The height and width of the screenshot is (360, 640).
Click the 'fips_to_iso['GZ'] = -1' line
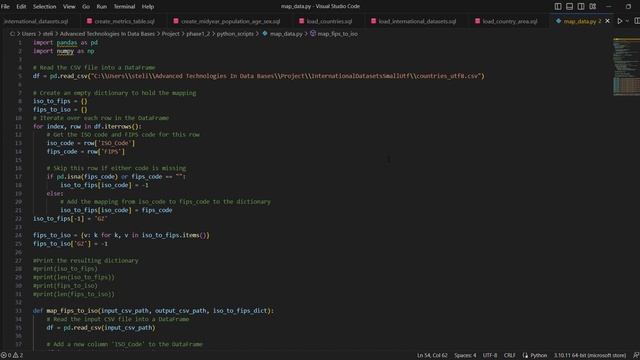click(x=70, y=244)
